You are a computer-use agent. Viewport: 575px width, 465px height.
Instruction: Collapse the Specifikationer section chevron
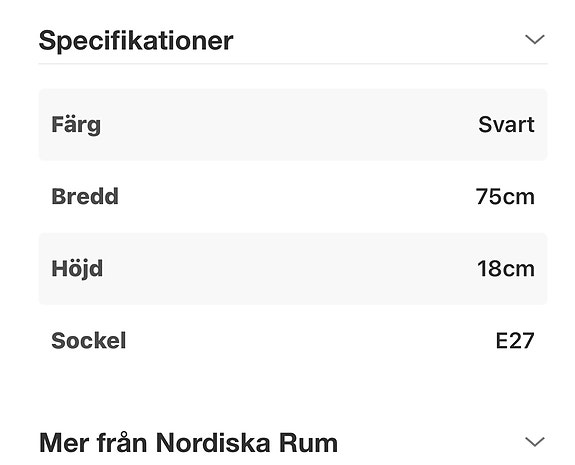click(535, 39)
